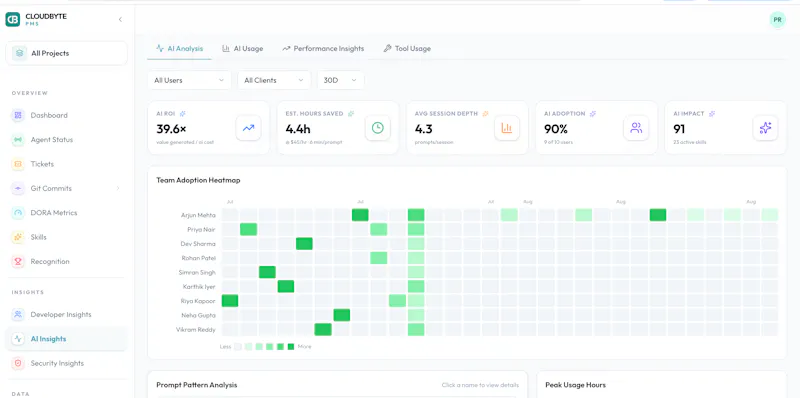
Task: Click the AI Insights pulse icon
Action: tap(18, 339)
